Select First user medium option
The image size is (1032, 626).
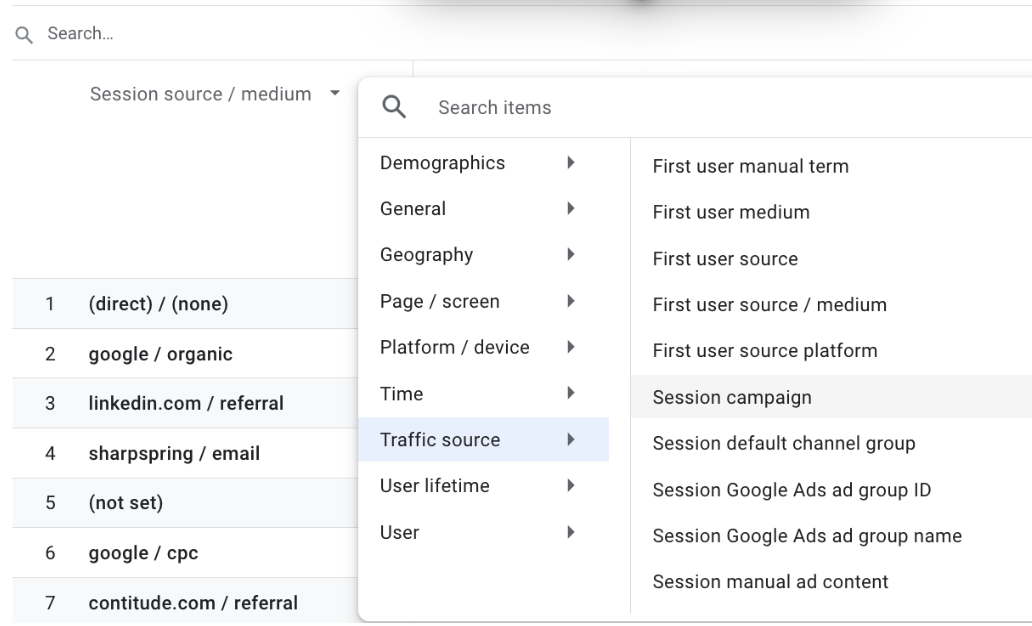[731, 212]
